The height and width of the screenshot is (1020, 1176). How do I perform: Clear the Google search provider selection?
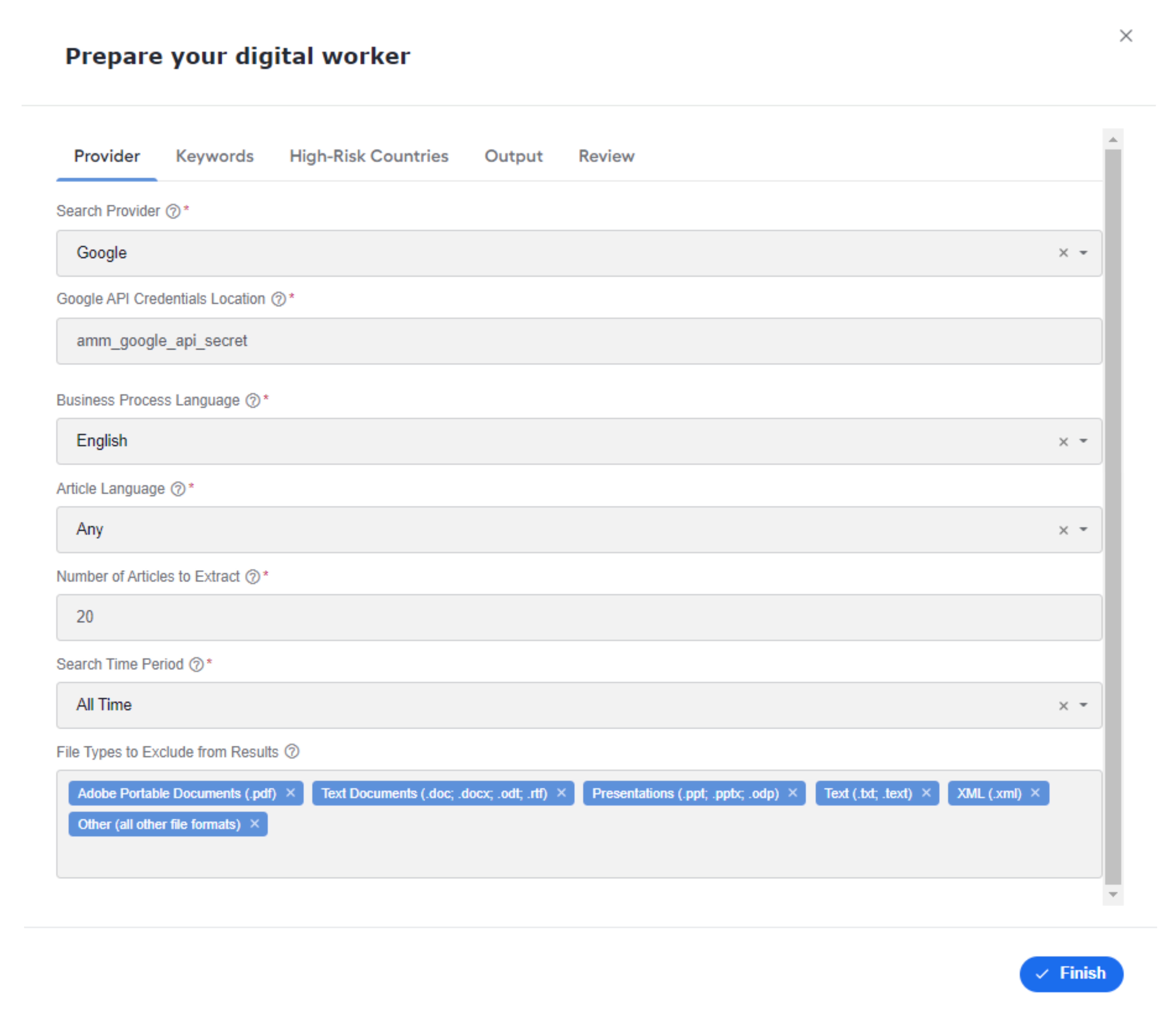pyautogui.click(x=1063, y=253)
